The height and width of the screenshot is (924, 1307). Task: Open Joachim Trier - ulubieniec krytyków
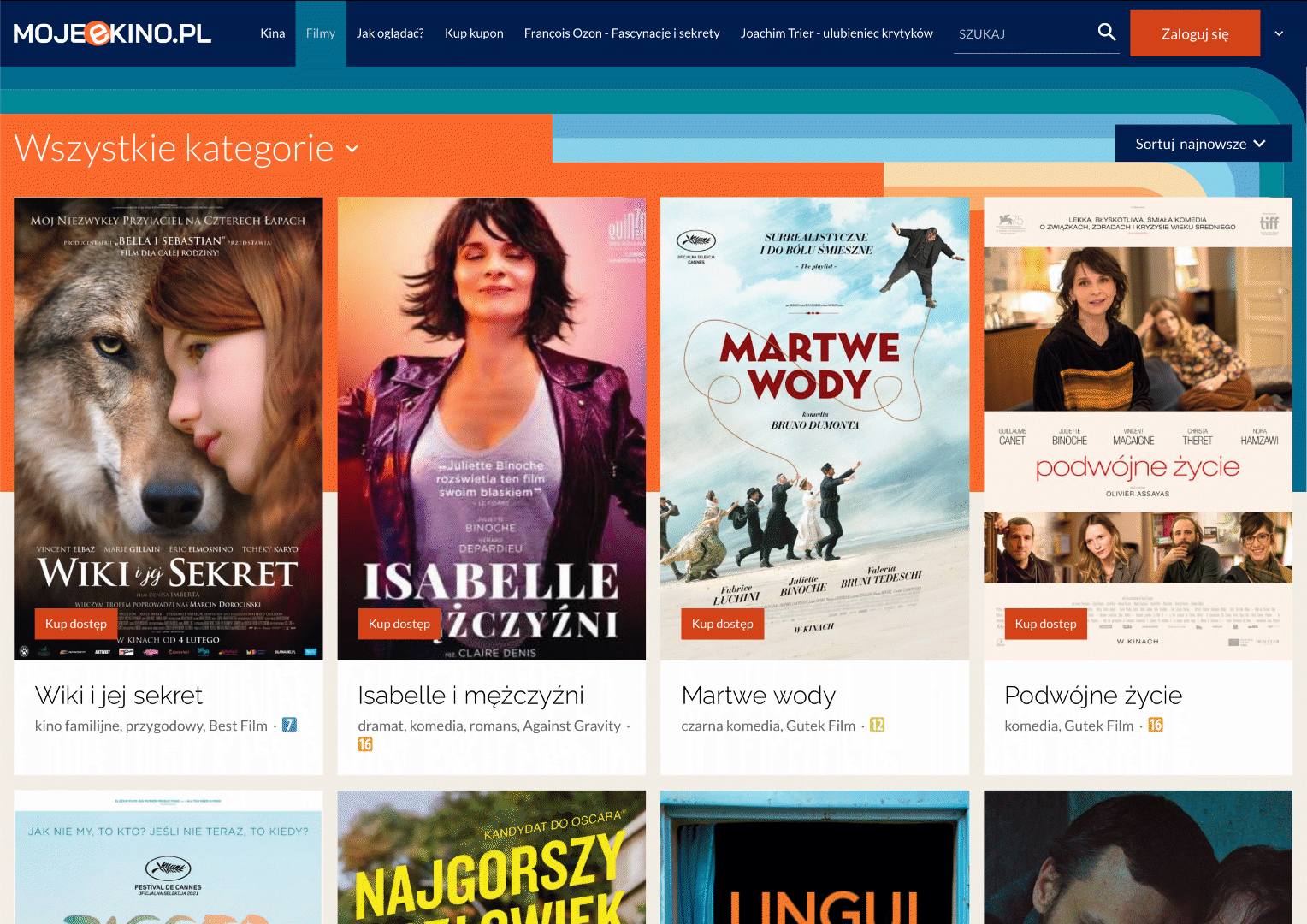tap(837, 33)
